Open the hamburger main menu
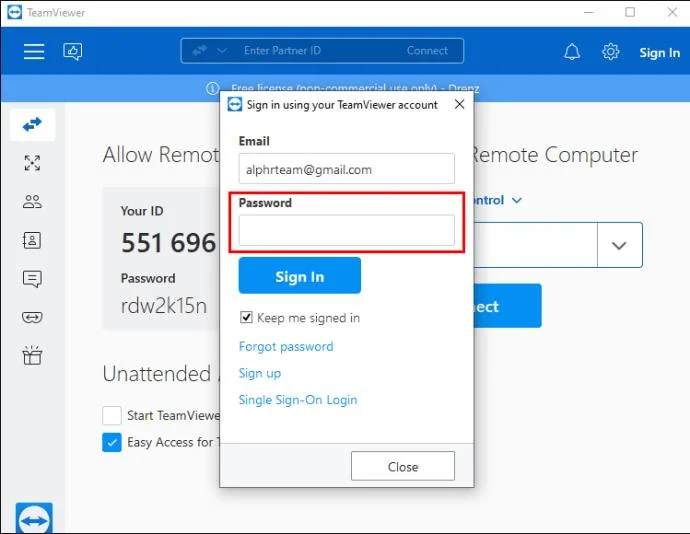Screen dimensions: 690x534 pos(34,52)
